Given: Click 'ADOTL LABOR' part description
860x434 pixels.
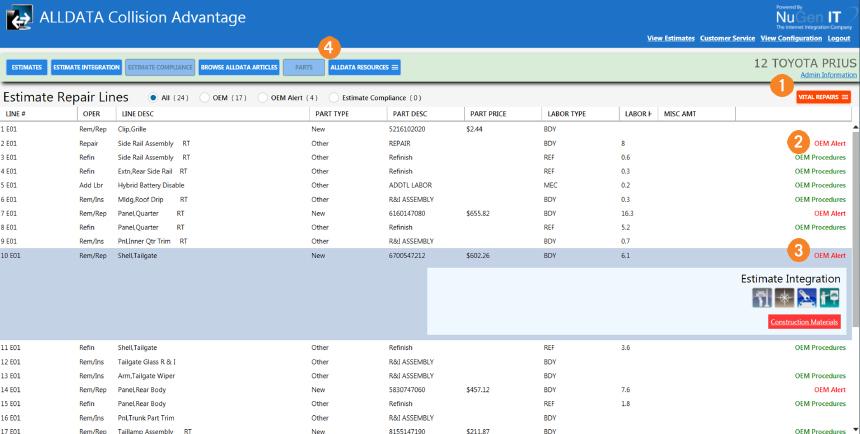Looking at the screenshot, I should pyautogui.click(x=409, y=185).
